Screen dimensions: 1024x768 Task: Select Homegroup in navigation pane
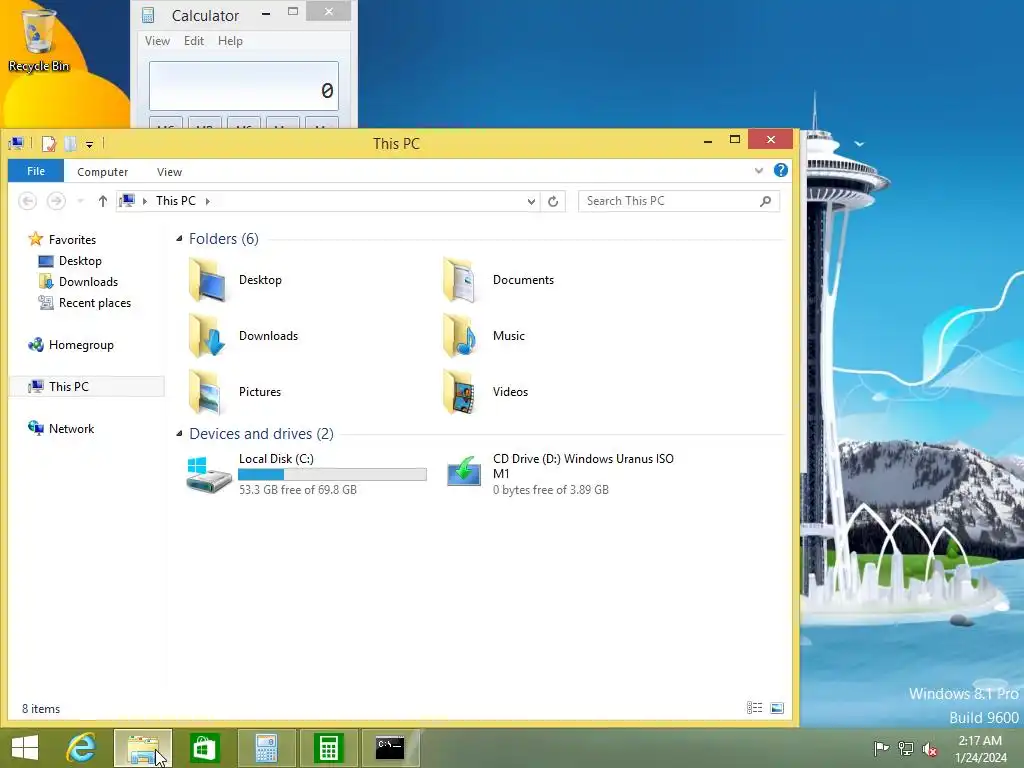pyautogui.click(x=81, y=345)
